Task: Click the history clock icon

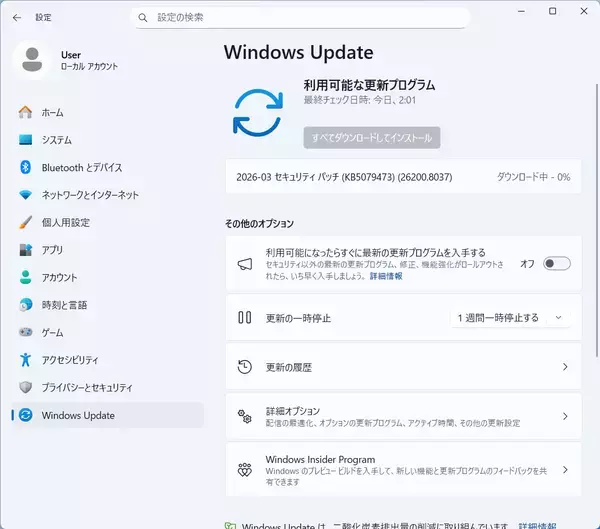Action: (x=245, y=367)
